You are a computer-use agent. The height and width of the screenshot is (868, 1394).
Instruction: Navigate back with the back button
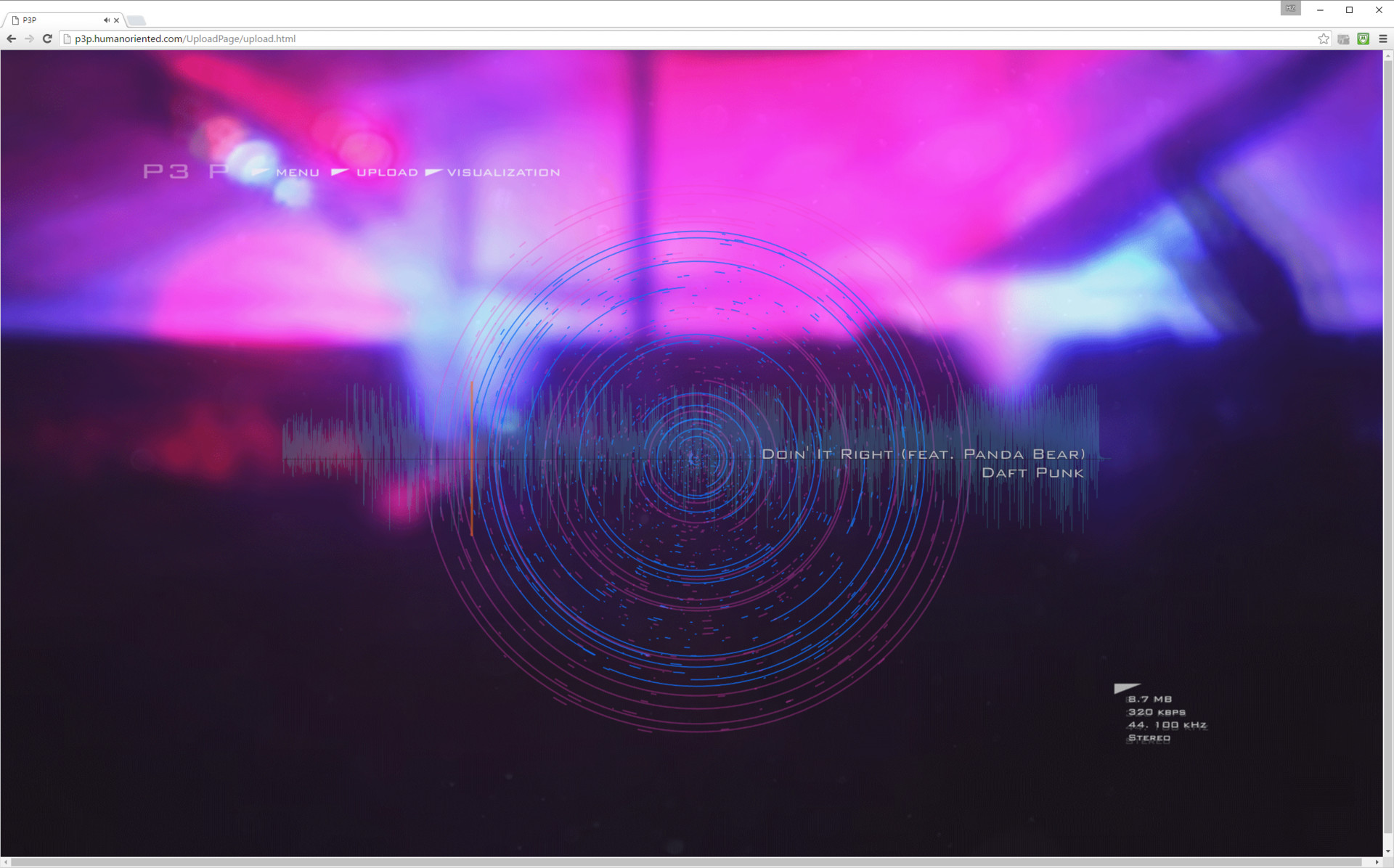11,38
